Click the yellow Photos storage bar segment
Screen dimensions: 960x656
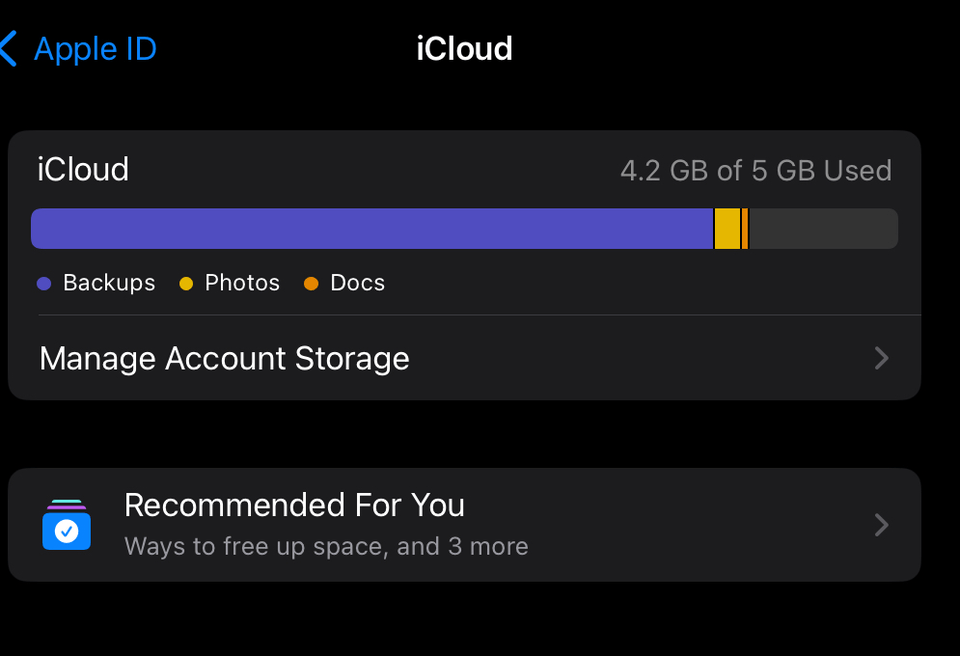point(727,229)
